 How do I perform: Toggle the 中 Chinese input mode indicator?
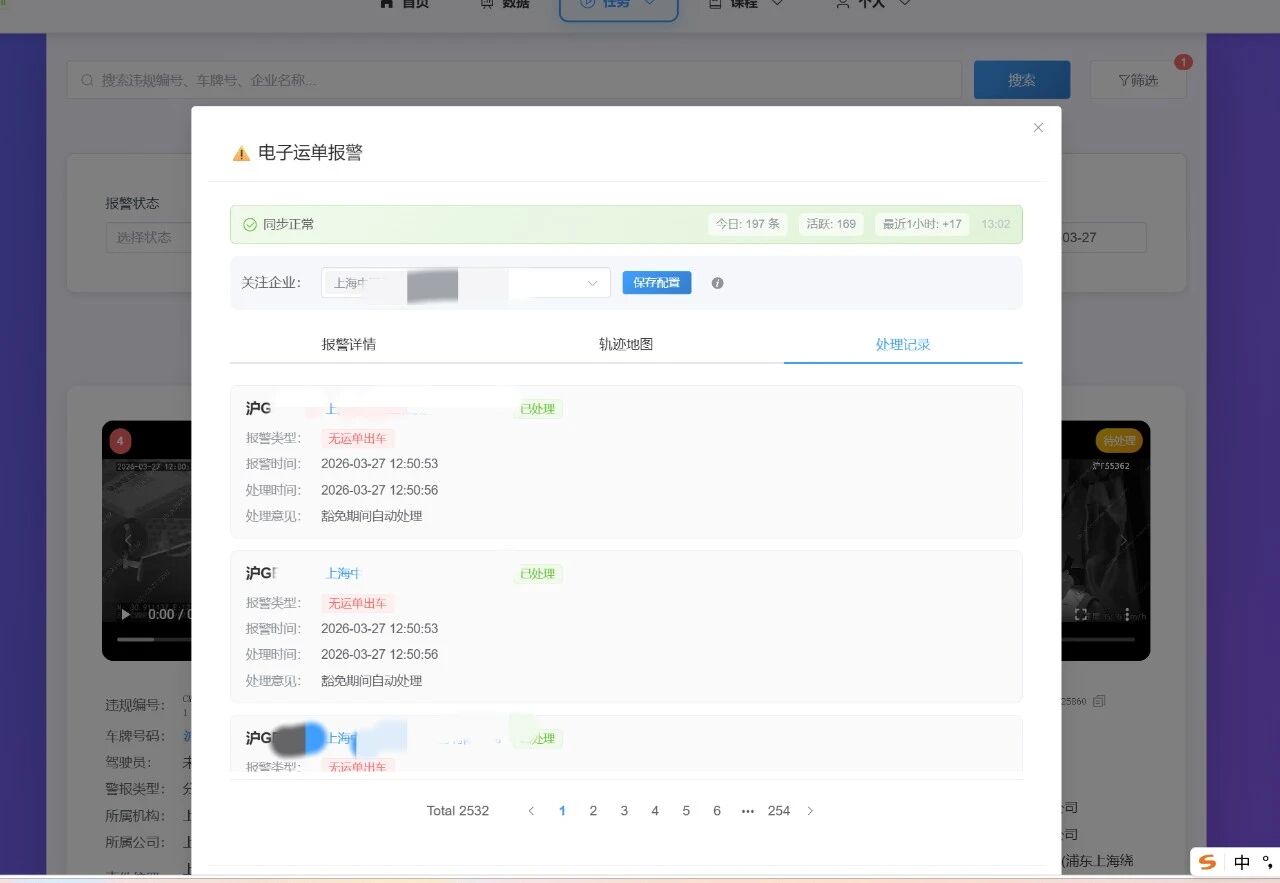(1242, 862)
